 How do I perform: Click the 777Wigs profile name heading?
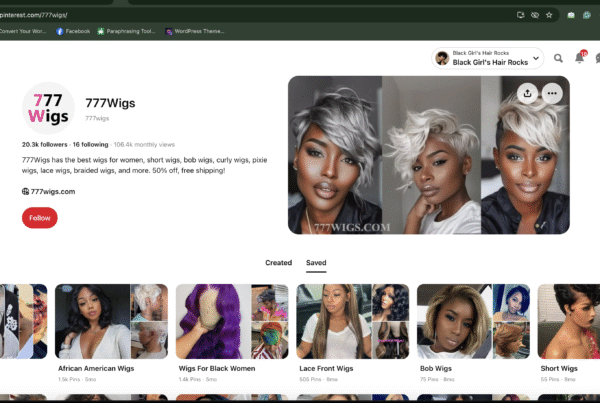coord(110,103)
